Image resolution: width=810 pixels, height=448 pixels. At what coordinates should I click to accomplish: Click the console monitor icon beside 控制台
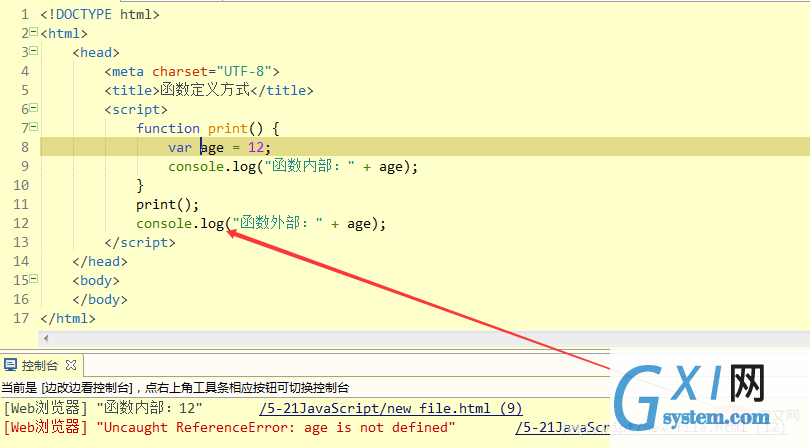pyautogui.click(x=10, y=365)
